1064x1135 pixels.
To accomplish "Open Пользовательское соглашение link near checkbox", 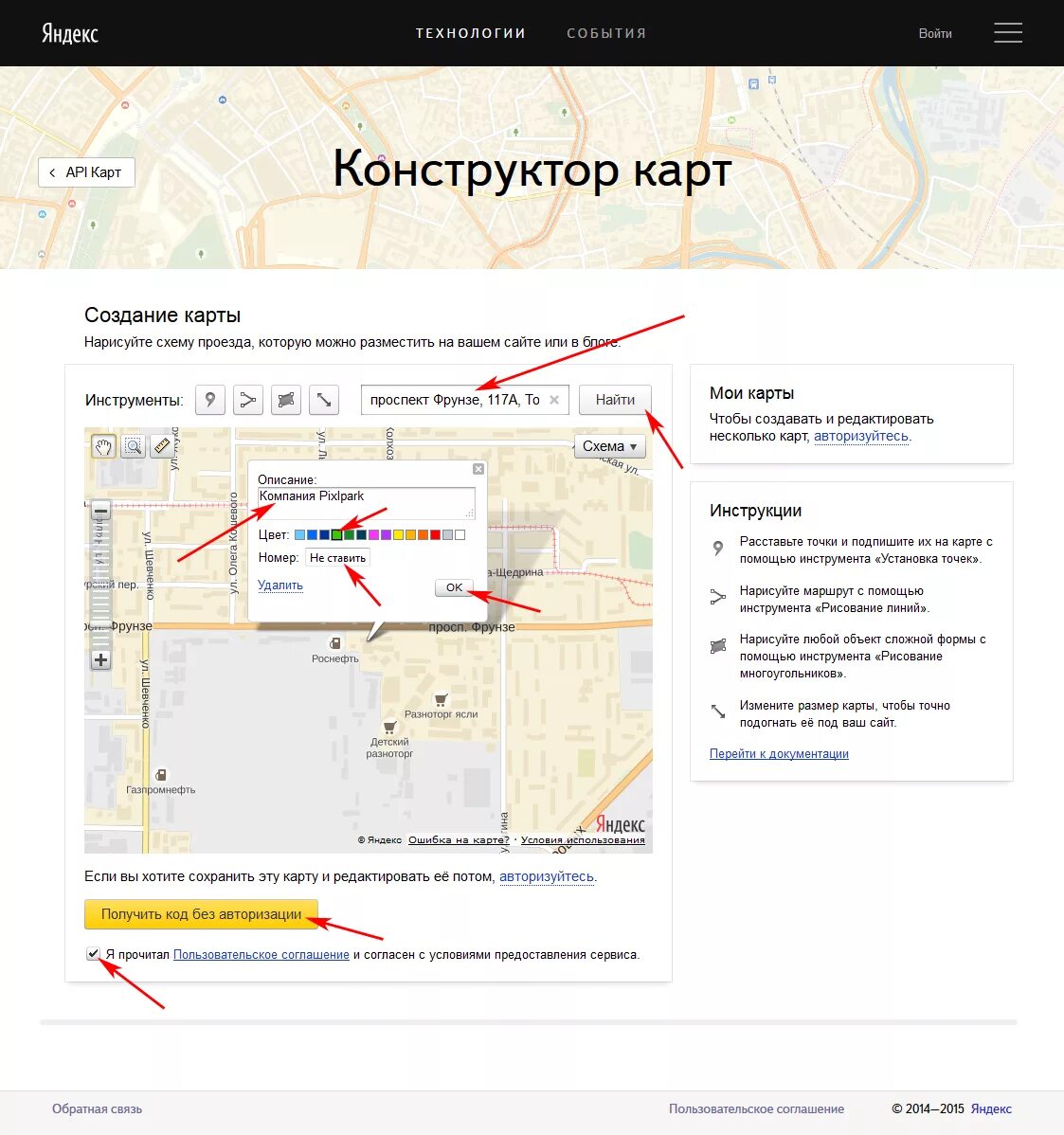I will (x=261, y=955).
